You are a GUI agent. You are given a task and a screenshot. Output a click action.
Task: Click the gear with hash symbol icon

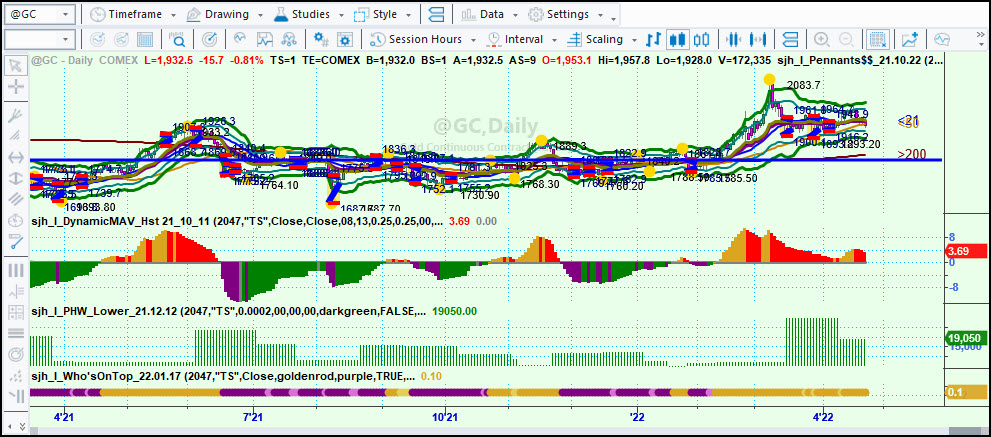[321, 39]
